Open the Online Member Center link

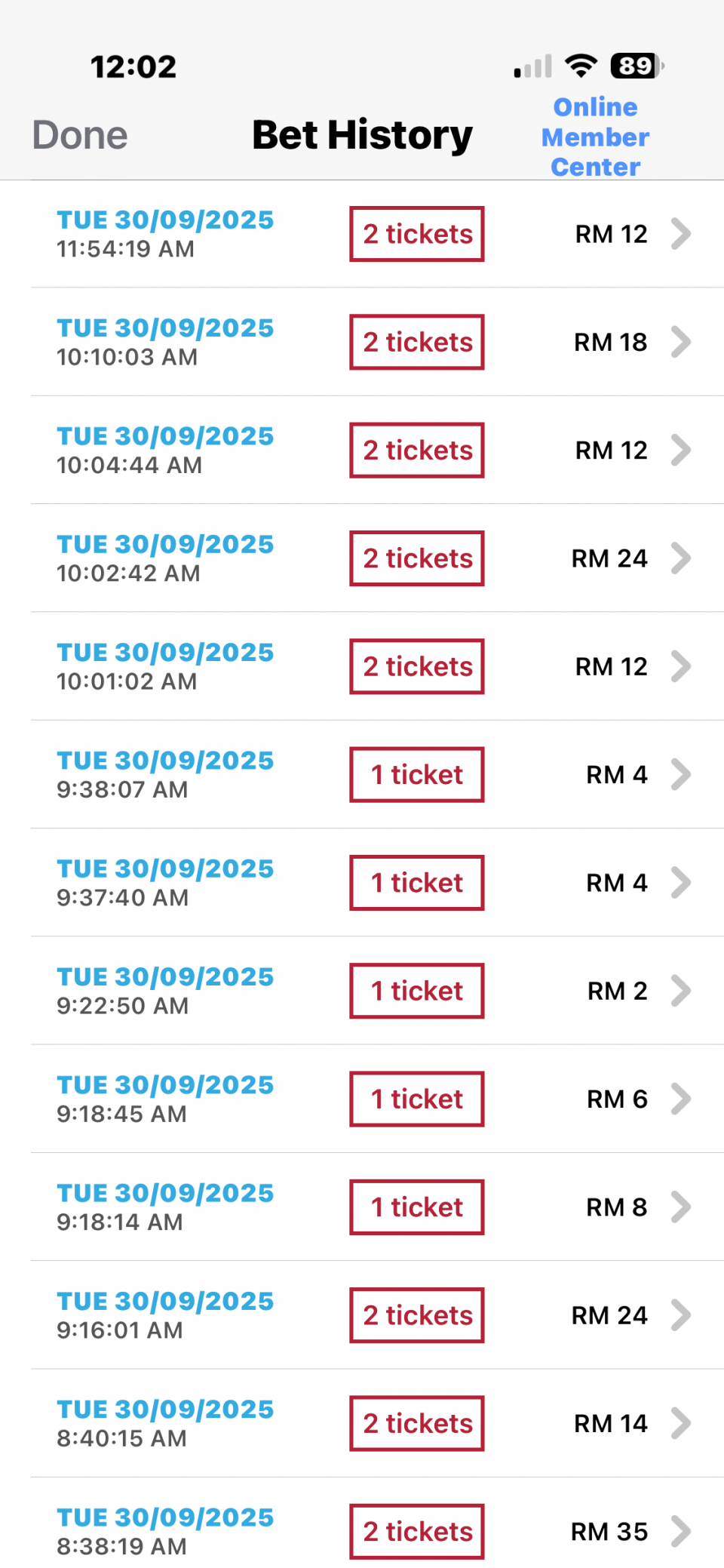tap(595, 137)
